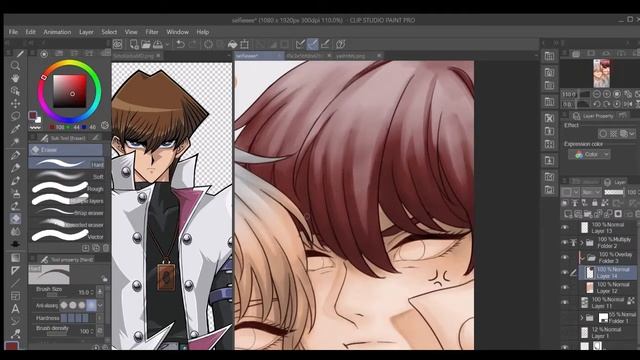
Task: Open the Layer menu
Action: pos(86,32)
